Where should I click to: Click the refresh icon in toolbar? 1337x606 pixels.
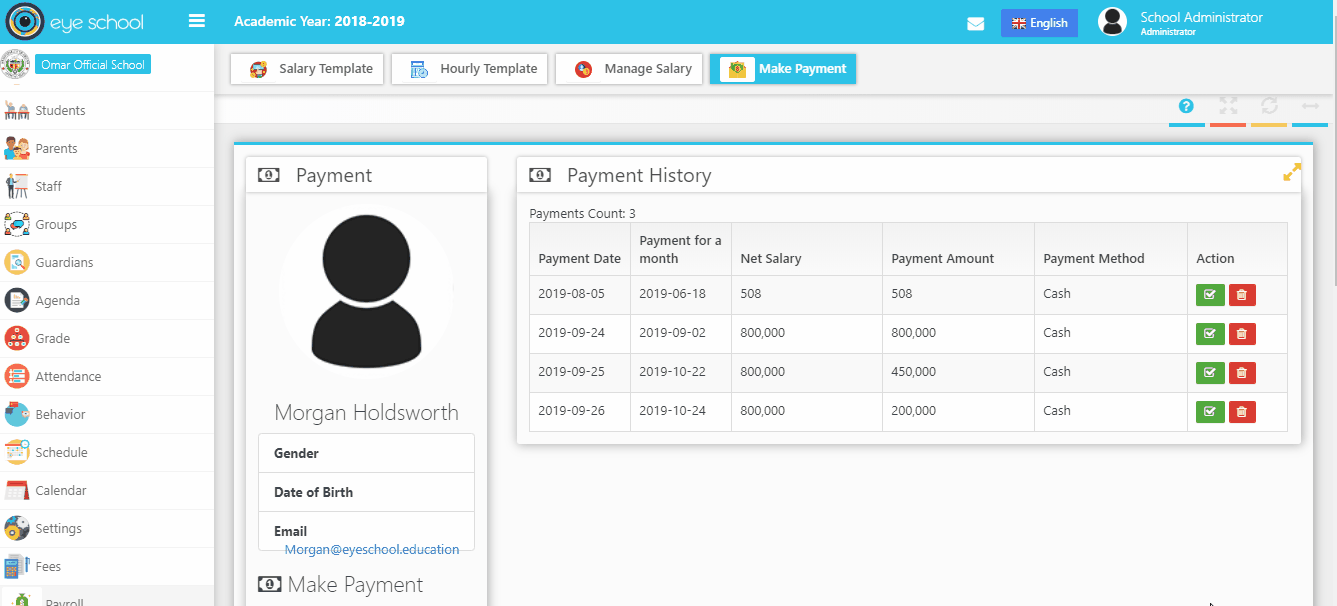point(1269,106)
